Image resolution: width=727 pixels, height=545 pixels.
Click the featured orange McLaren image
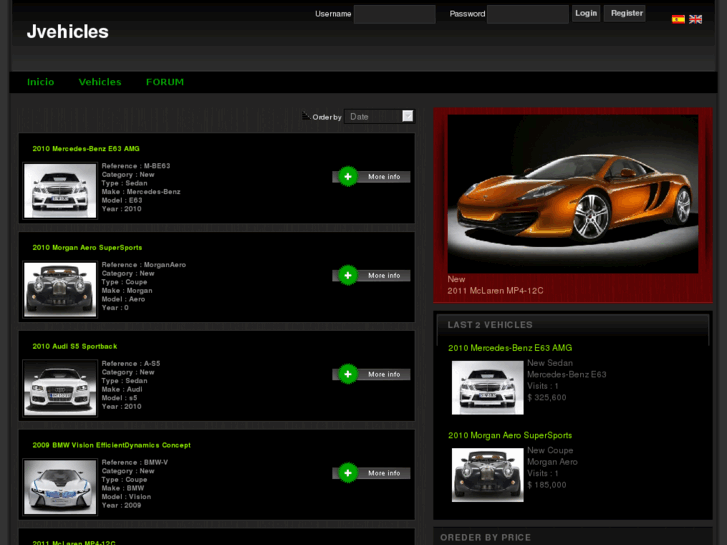[x=573, y=194]
